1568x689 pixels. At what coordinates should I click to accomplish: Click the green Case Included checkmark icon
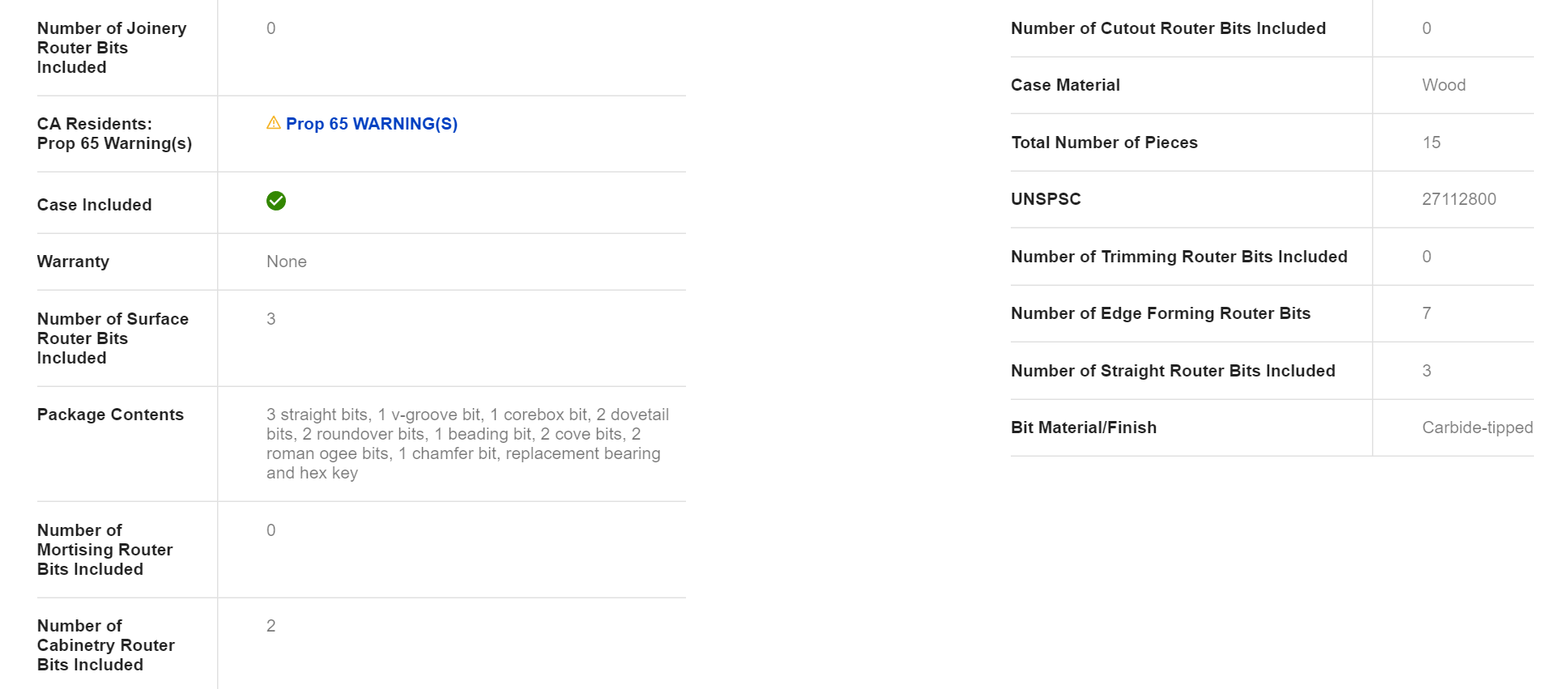276,201
